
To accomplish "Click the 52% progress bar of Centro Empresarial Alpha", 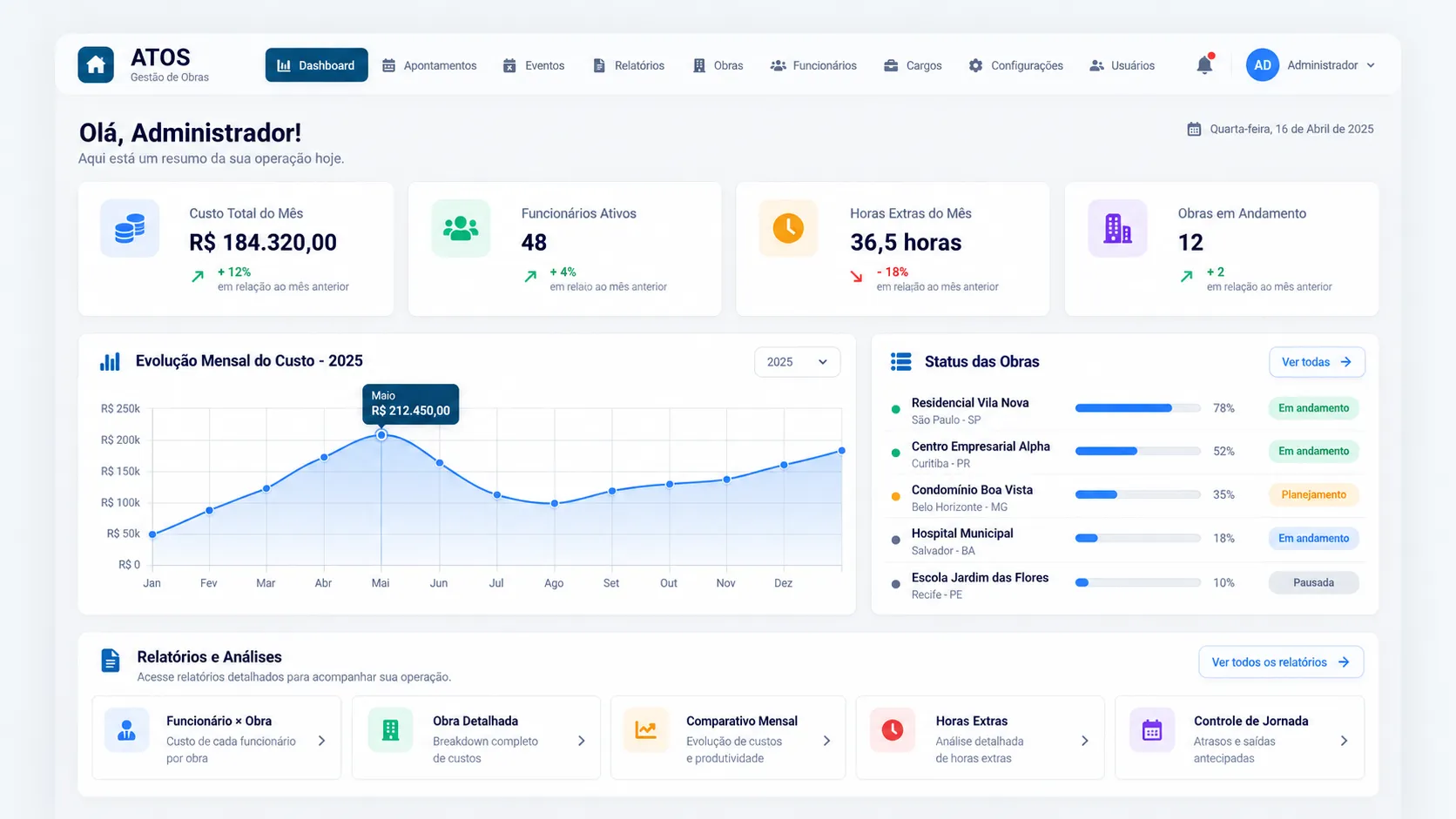I will (x=1137, y=452).
